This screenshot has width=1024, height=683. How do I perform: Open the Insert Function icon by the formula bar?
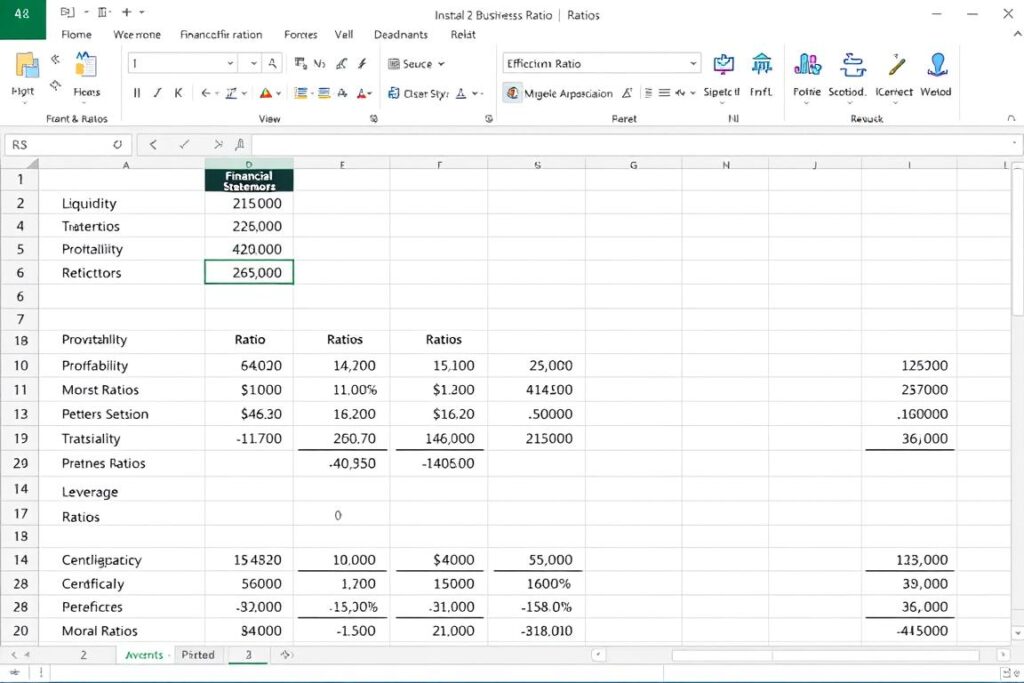coord(238,143)
